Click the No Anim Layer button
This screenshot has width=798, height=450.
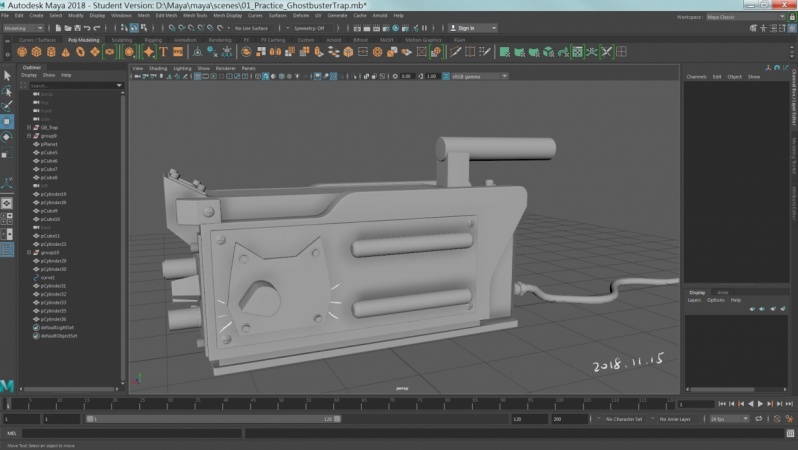point(675,419)
